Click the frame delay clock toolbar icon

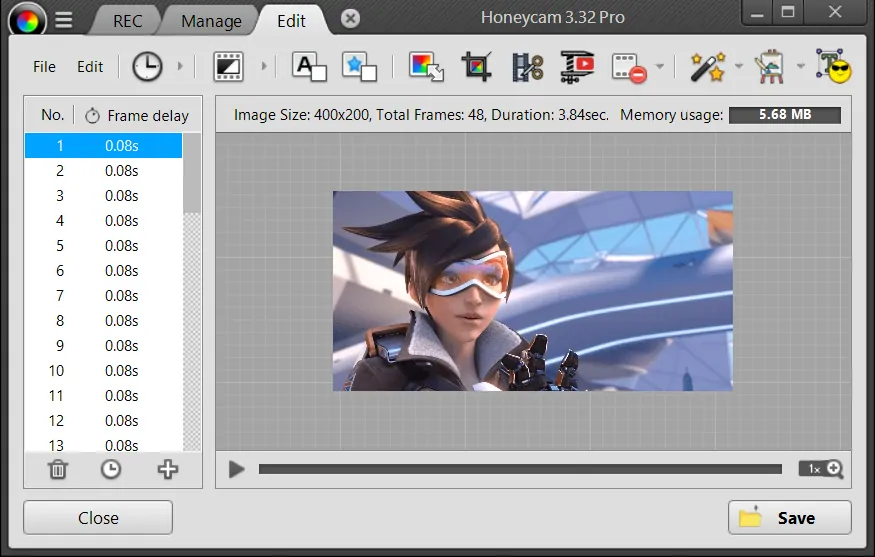coord(147,67)
